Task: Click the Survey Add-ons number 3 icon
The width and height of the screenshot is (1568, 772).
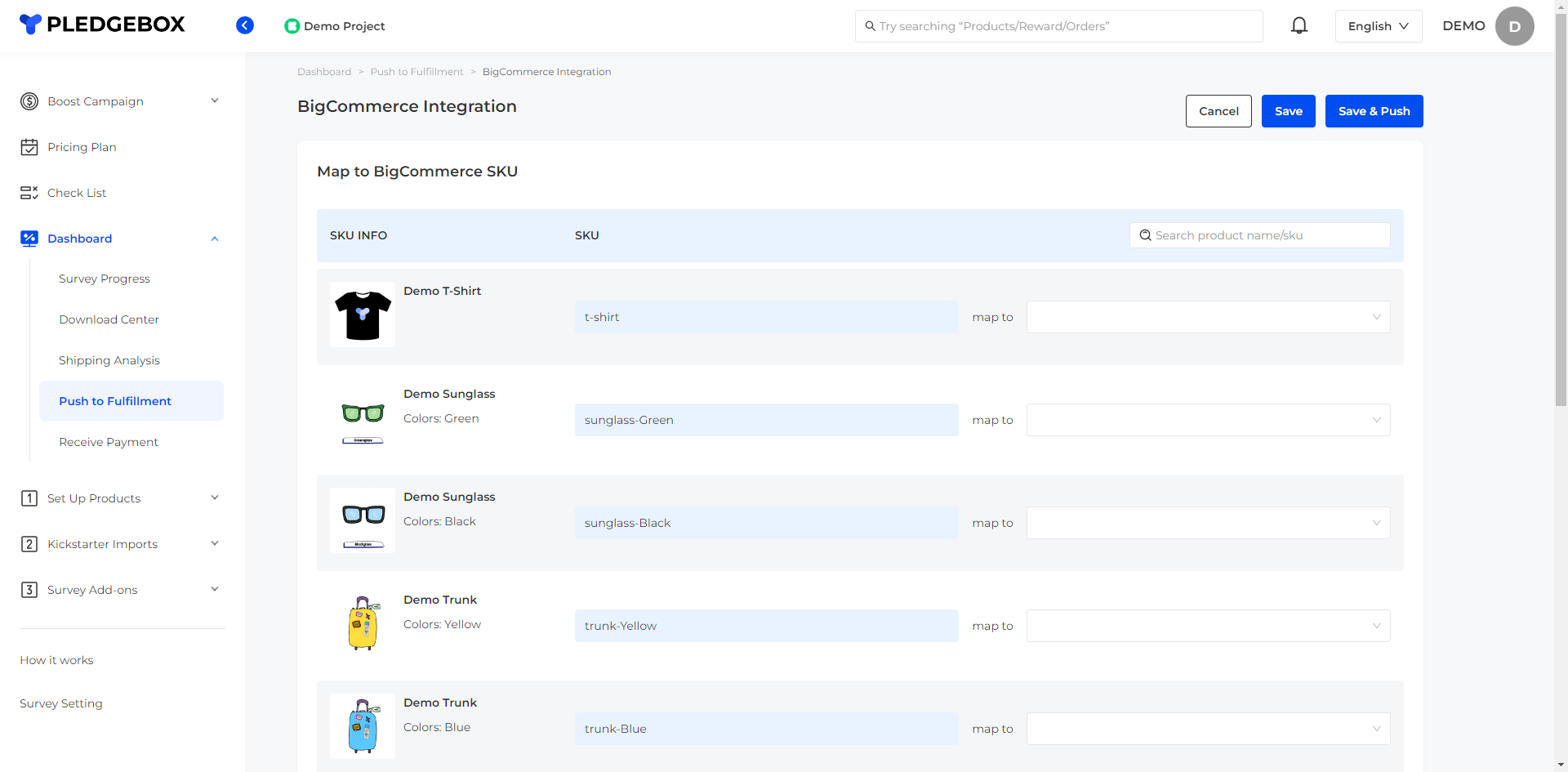Action: pos(29,590)
